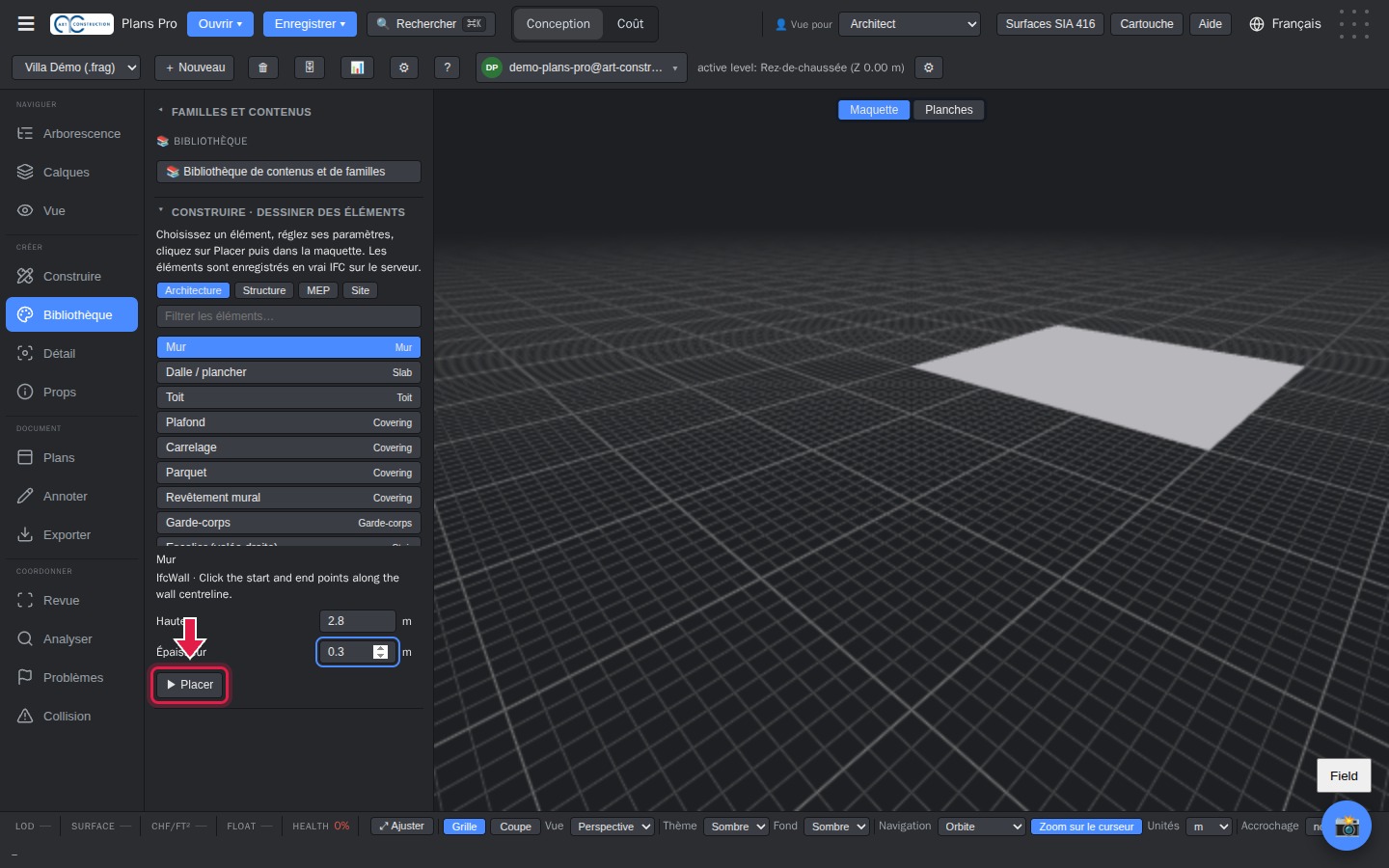Viewport: 1389px width, 868px height.
Task: Toggle the Grille grid display
Action: [464, 827]
